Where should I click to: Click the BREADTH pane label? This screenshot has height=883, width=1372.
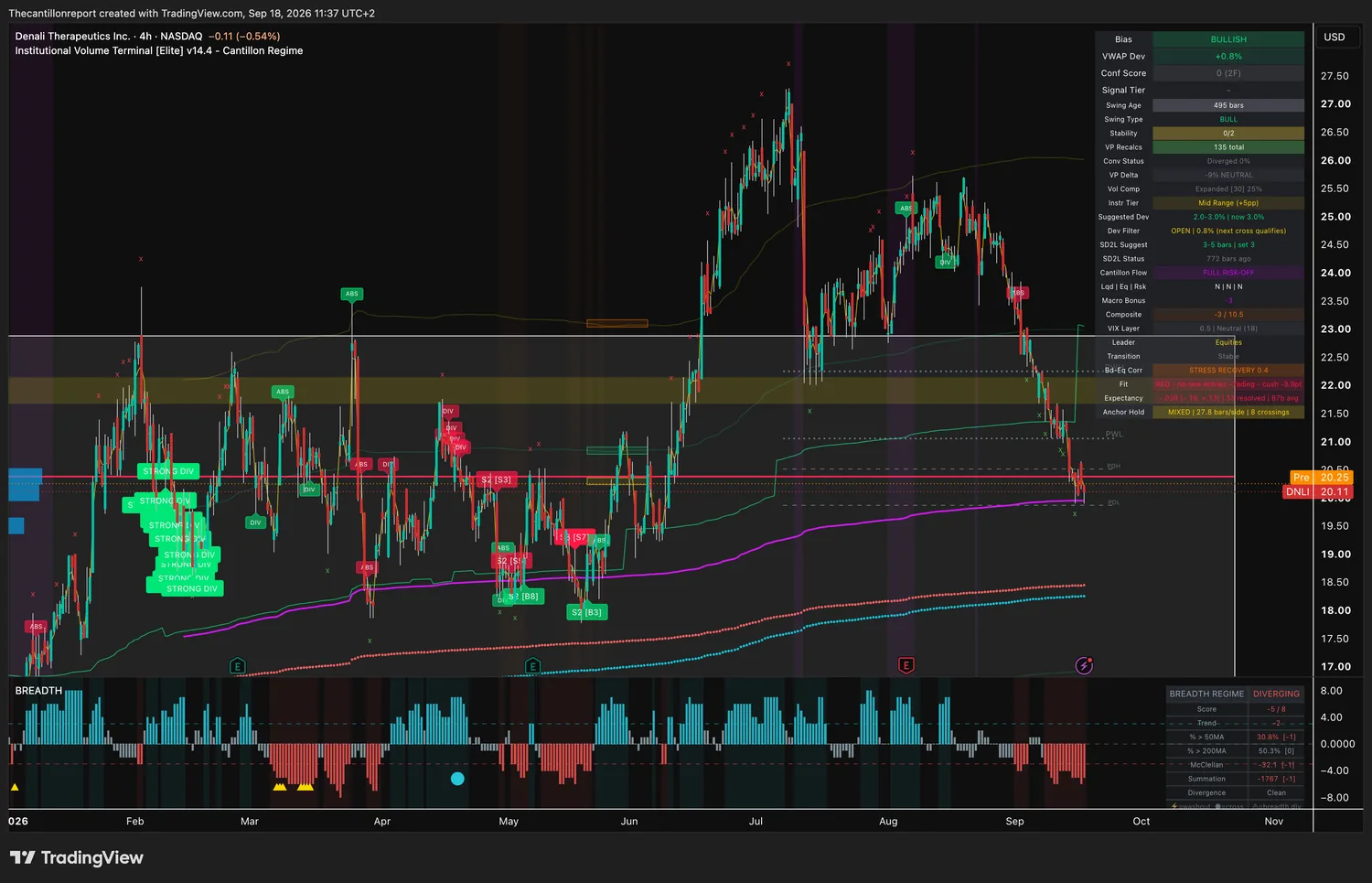[38, 691]
